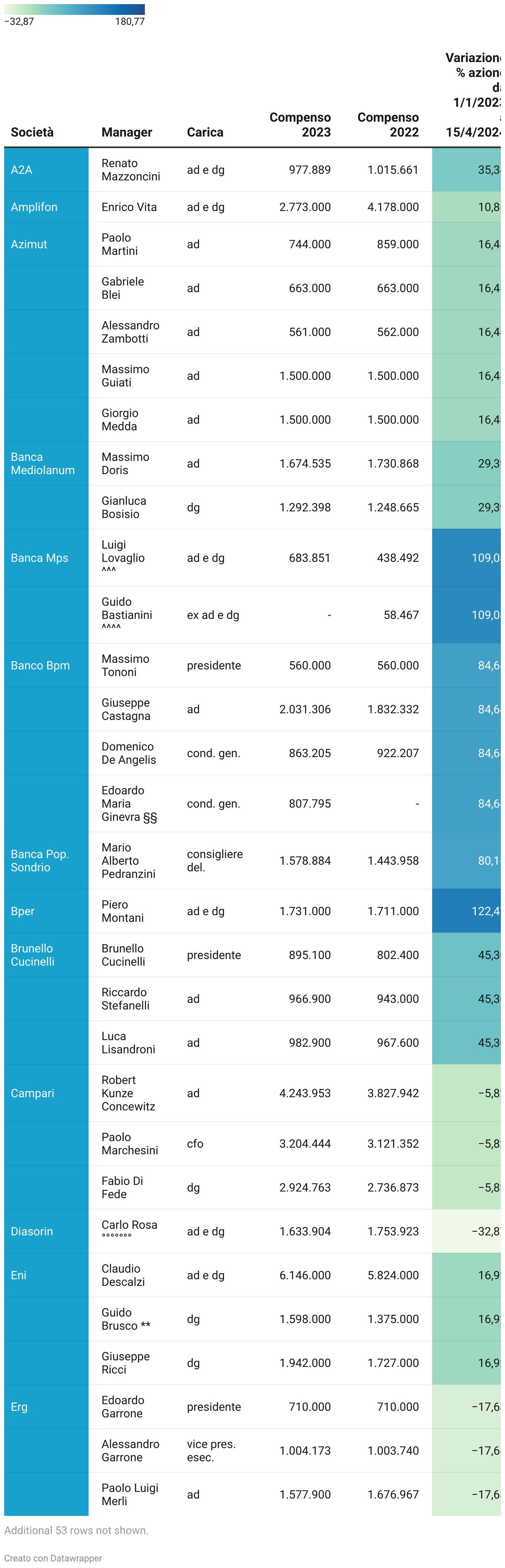Click the 'consigliere del.' role cell
505x1568 pixels.
pyautogui.click(x=214, y=860)
